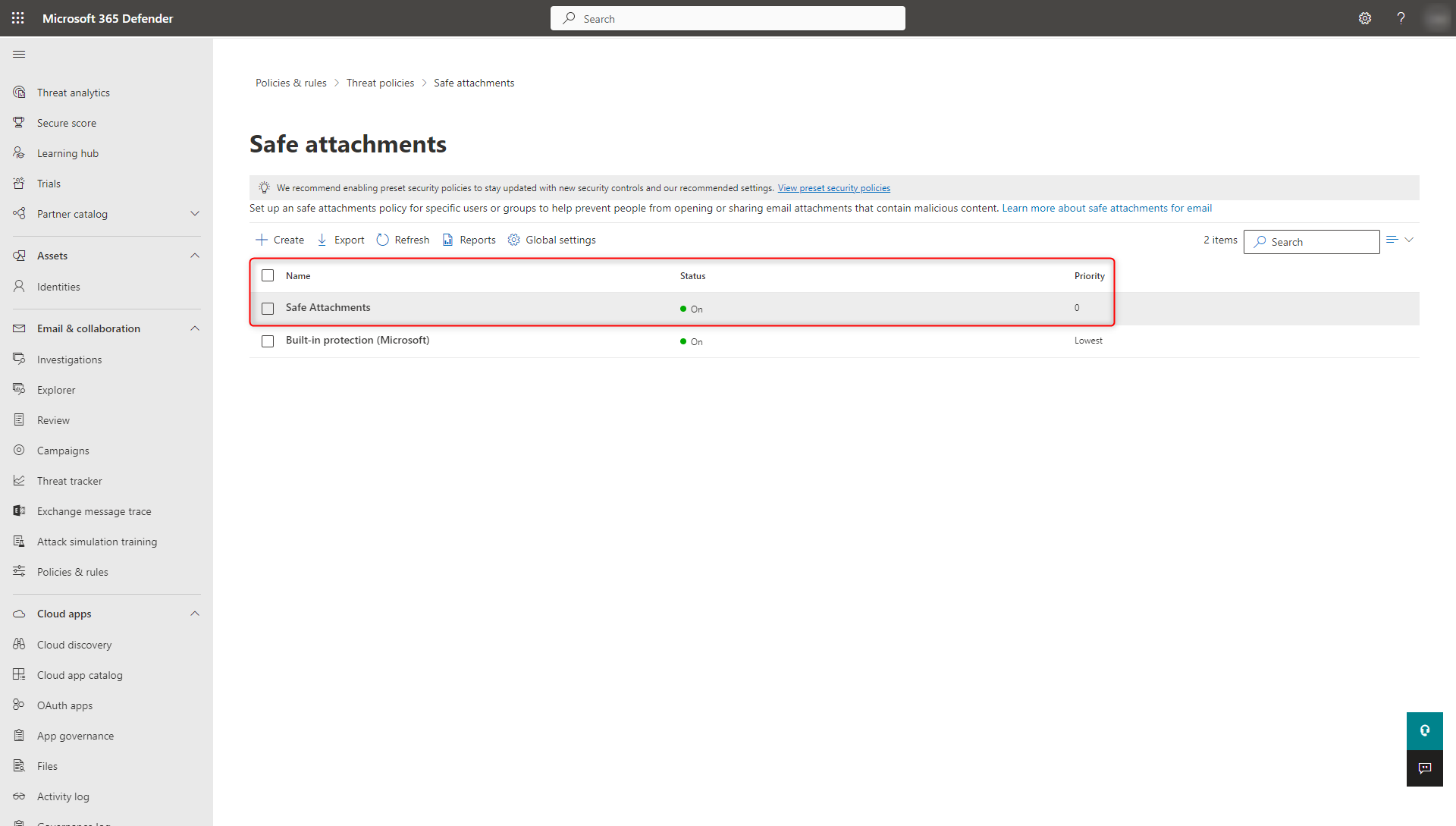Click Create to add a new policy
The width and height of the screenshot is (1456, 826).
tap(279, 240)
